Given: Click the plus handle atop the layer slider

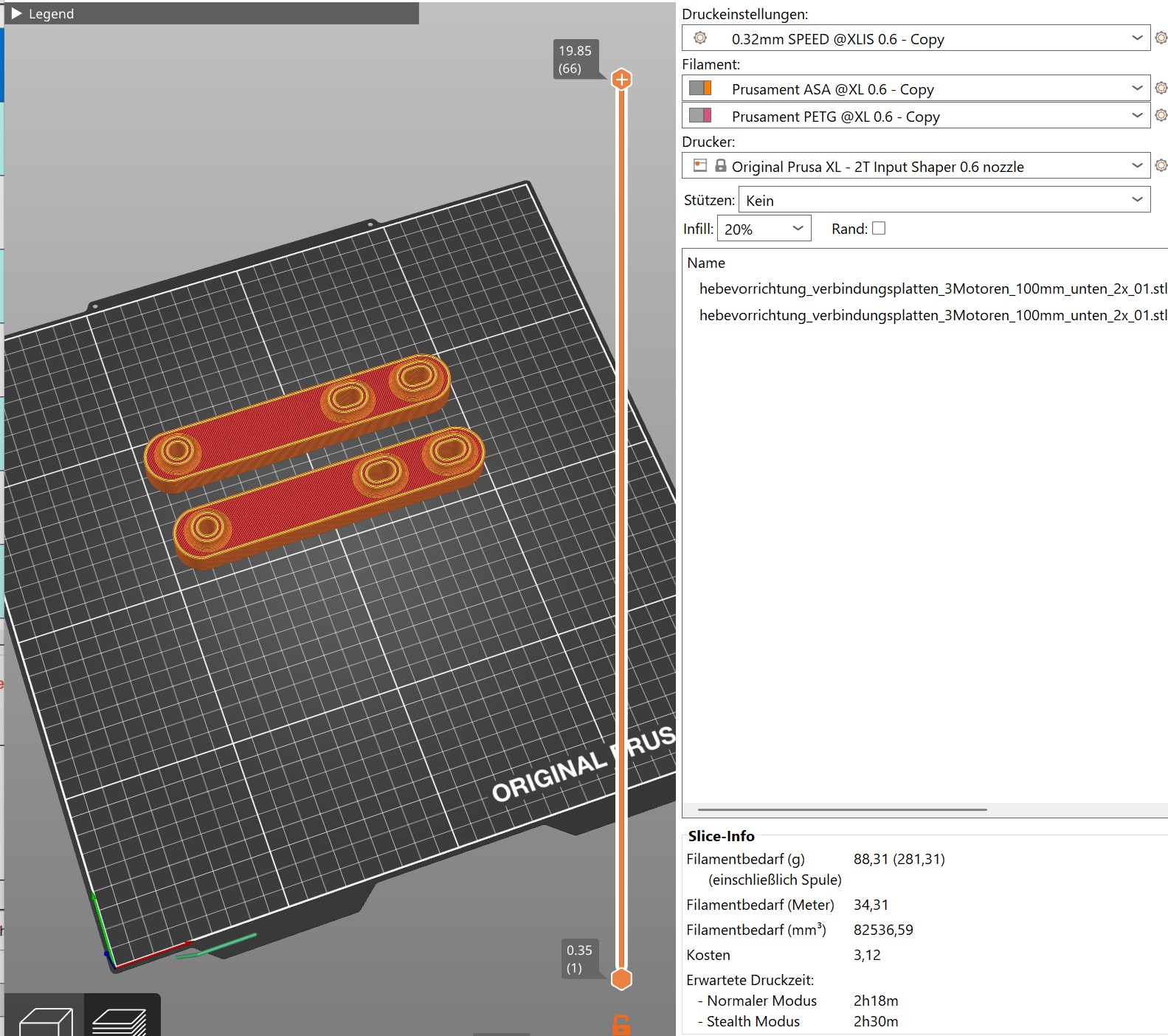Looking at the screenshot, I should coord(622,79).
